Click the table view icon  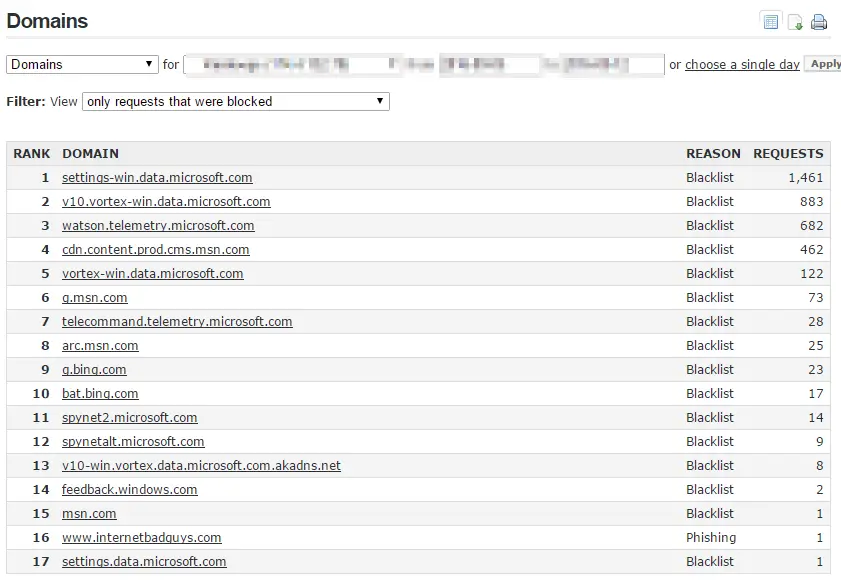771,22
